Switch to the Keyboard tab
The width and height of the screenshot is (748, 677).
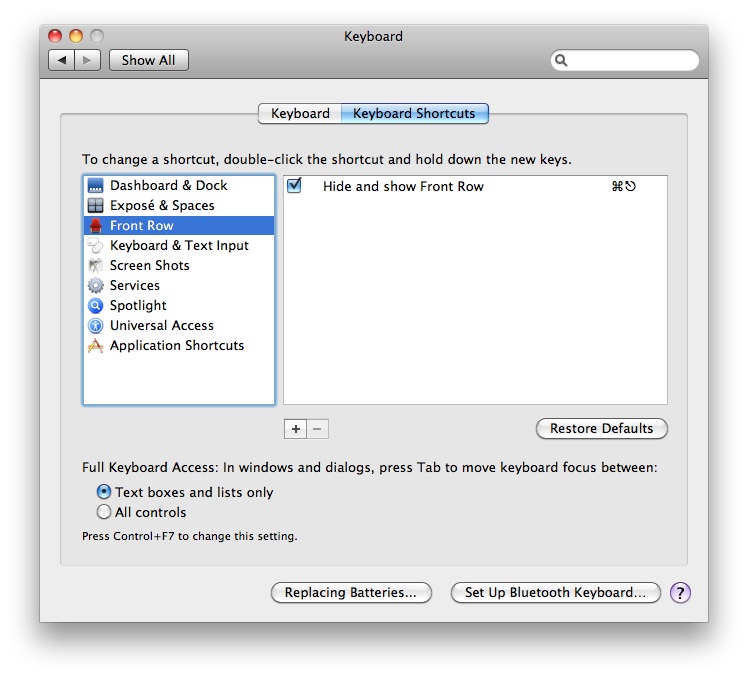pyautogui.click(x=300, y=114)
